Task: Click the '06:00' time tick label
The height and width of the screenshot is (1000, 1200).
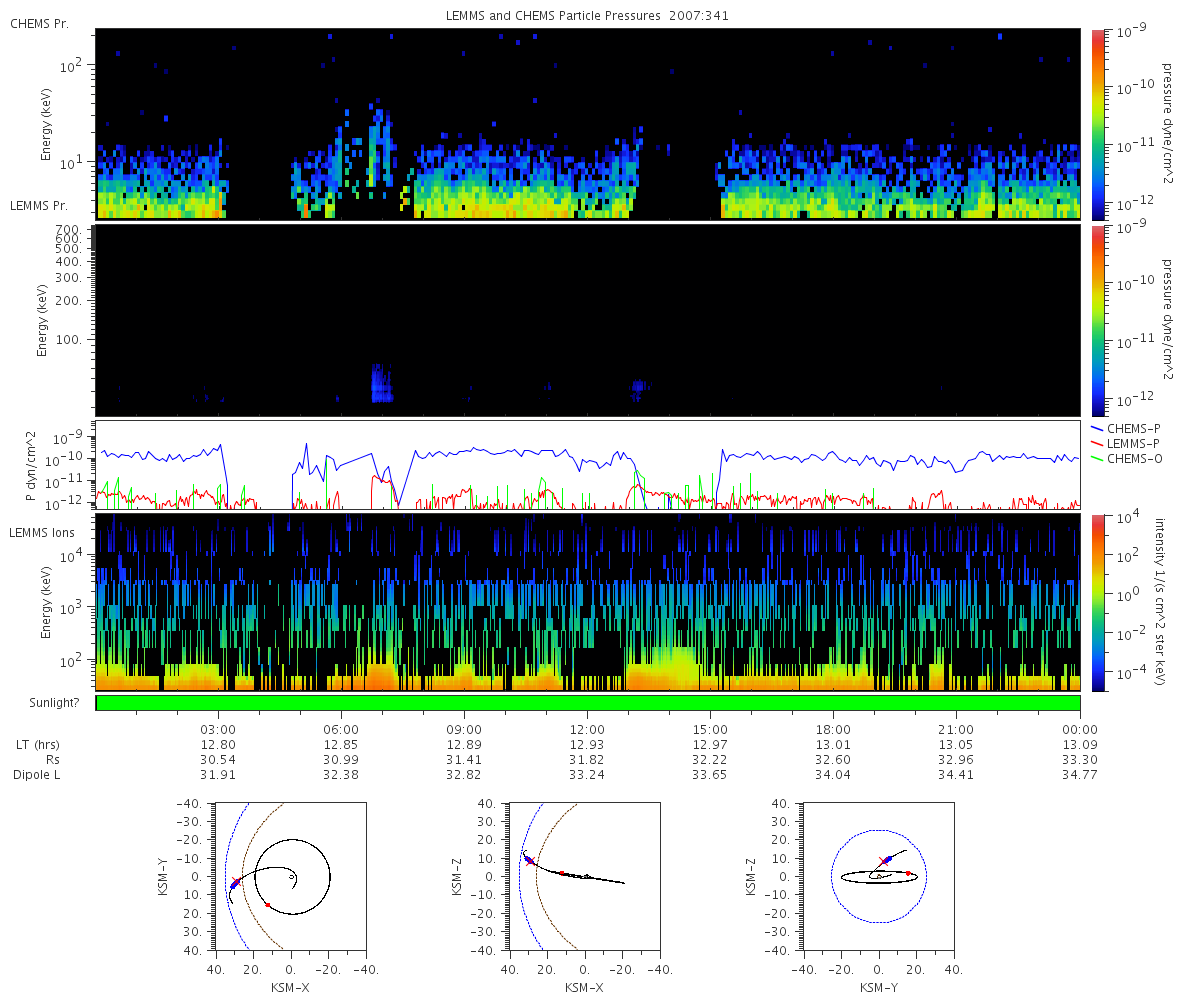Action: [341, 729]
